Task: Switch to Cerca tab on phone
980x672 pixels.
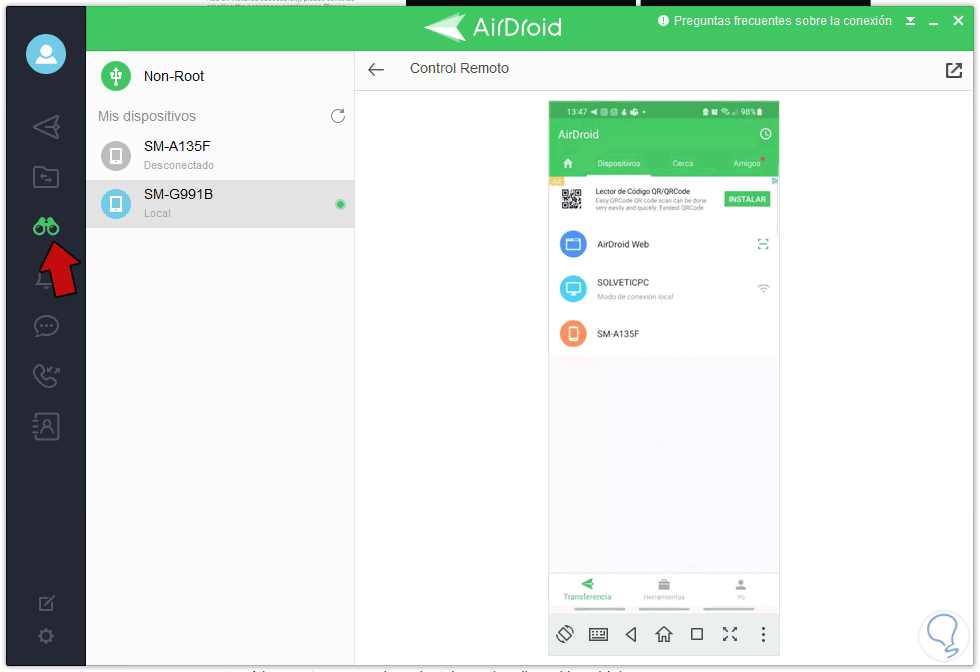Action: (682, 164)
